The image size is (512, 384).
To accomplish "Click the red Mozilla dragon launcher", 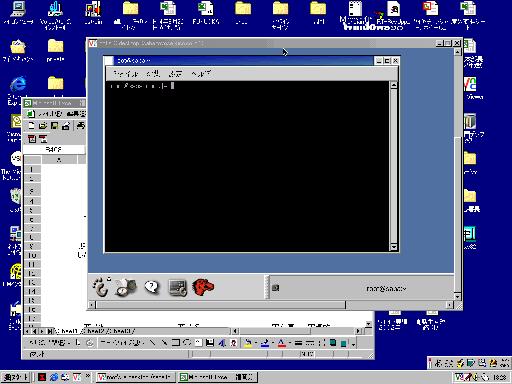I will click(203, 287).
